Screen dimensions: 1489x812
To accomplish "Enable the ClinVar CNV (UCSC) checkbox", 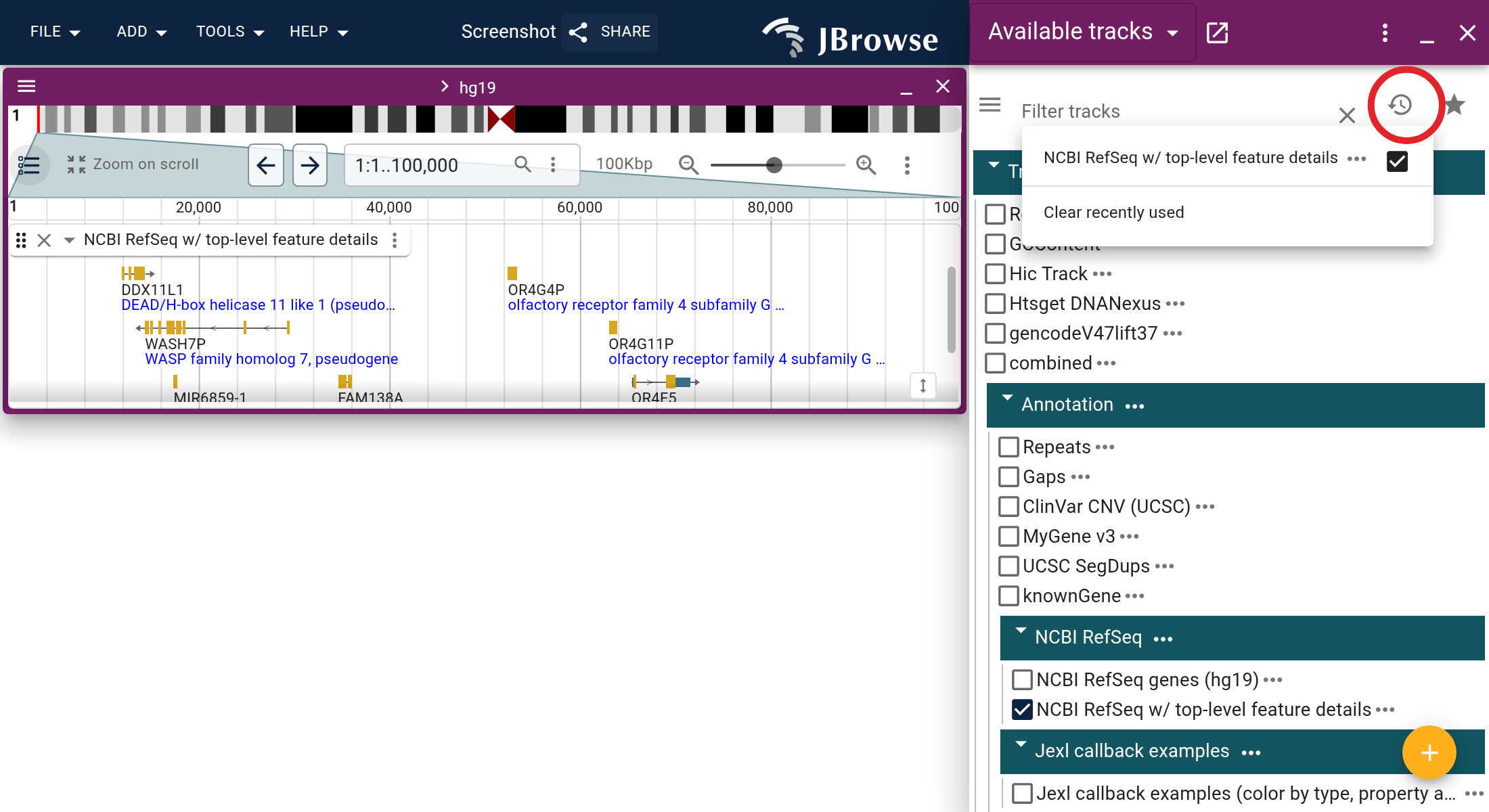I will (1008, 507).
